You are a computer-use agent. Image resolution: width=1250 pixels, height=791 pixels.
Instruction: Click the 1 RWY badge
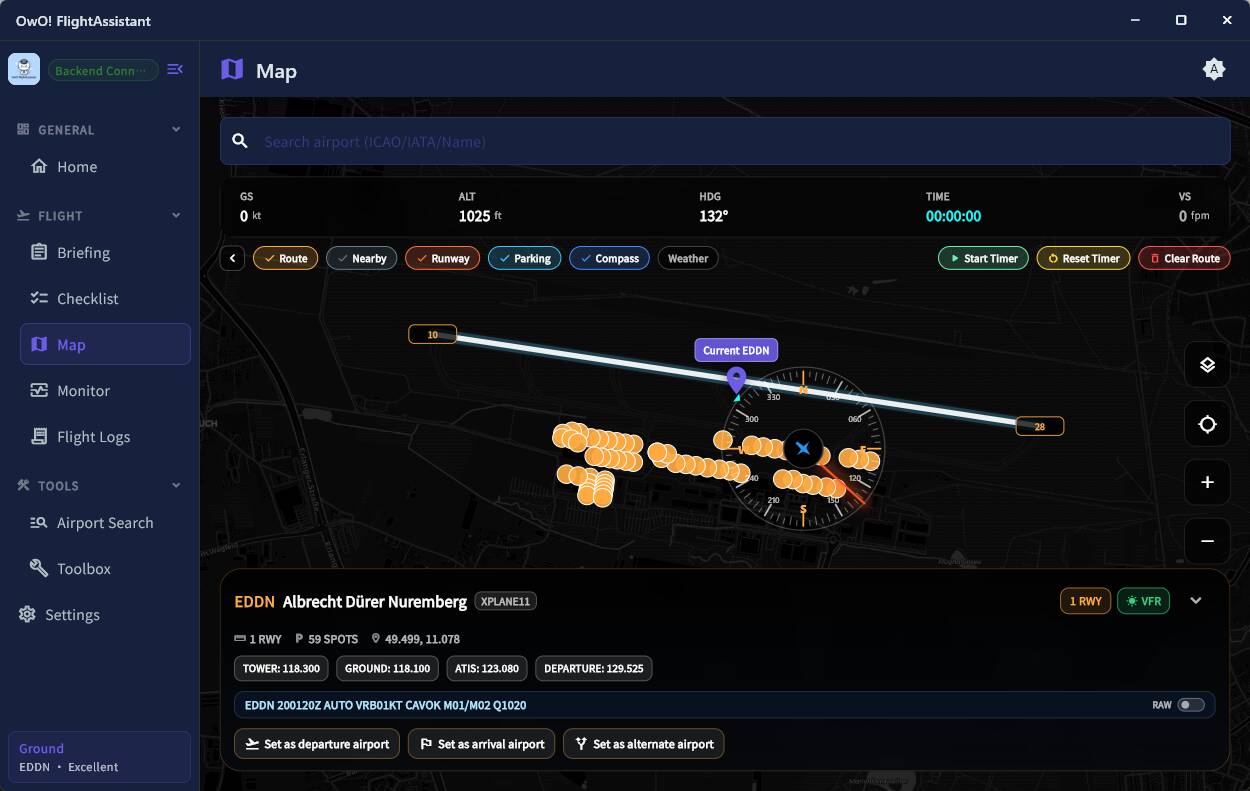[1085, 601]
